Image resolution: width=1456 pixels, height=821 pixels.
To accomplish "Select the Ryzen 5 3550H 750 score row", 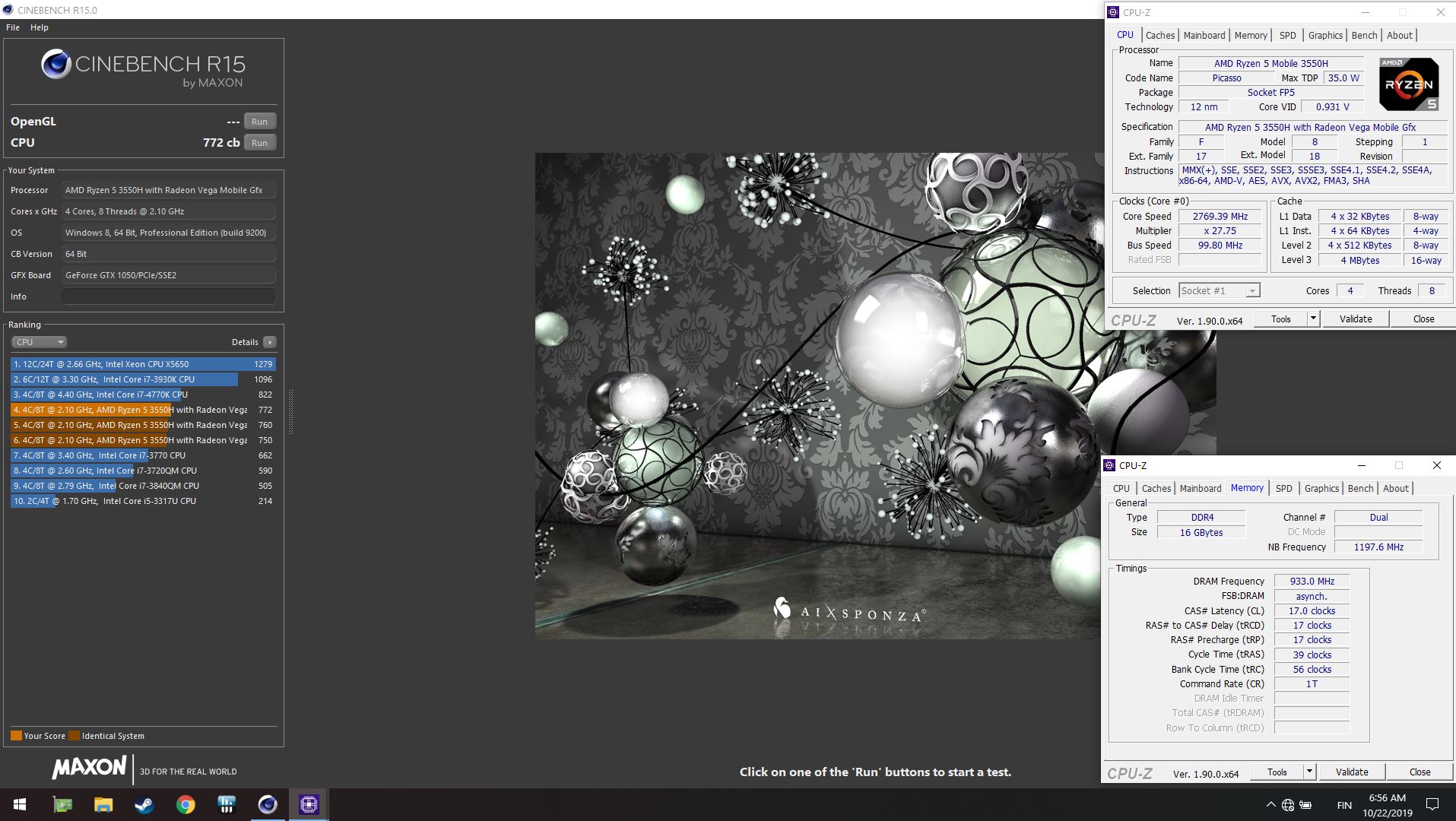I will 143,440.
